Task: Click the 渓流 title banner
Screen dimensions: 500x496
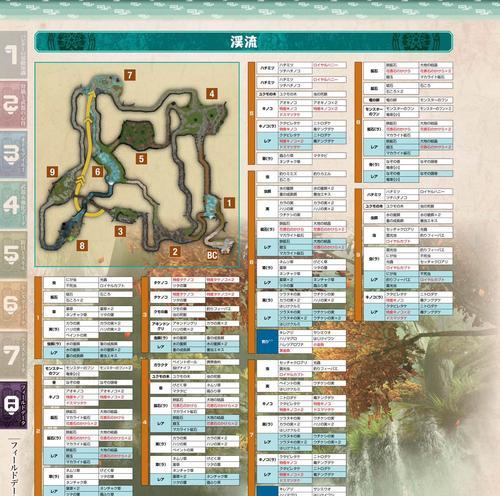Action: click(243, 42)
